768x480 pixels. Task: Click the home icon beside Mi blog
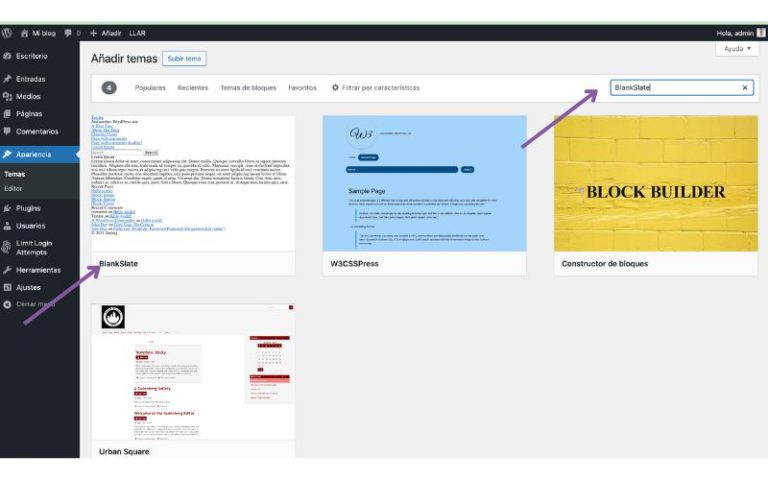(24, 33)
